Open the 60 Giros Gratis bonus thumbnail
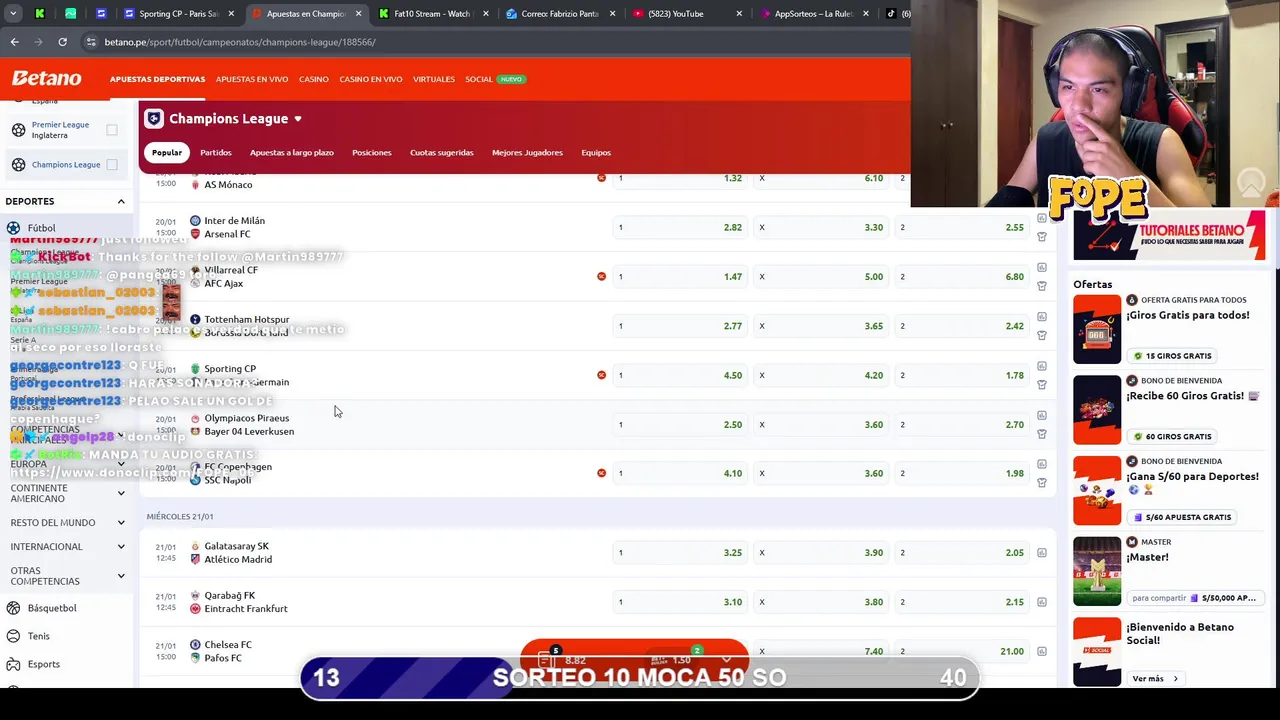Screen dimensions: 1280x720 coord(1097,410)
